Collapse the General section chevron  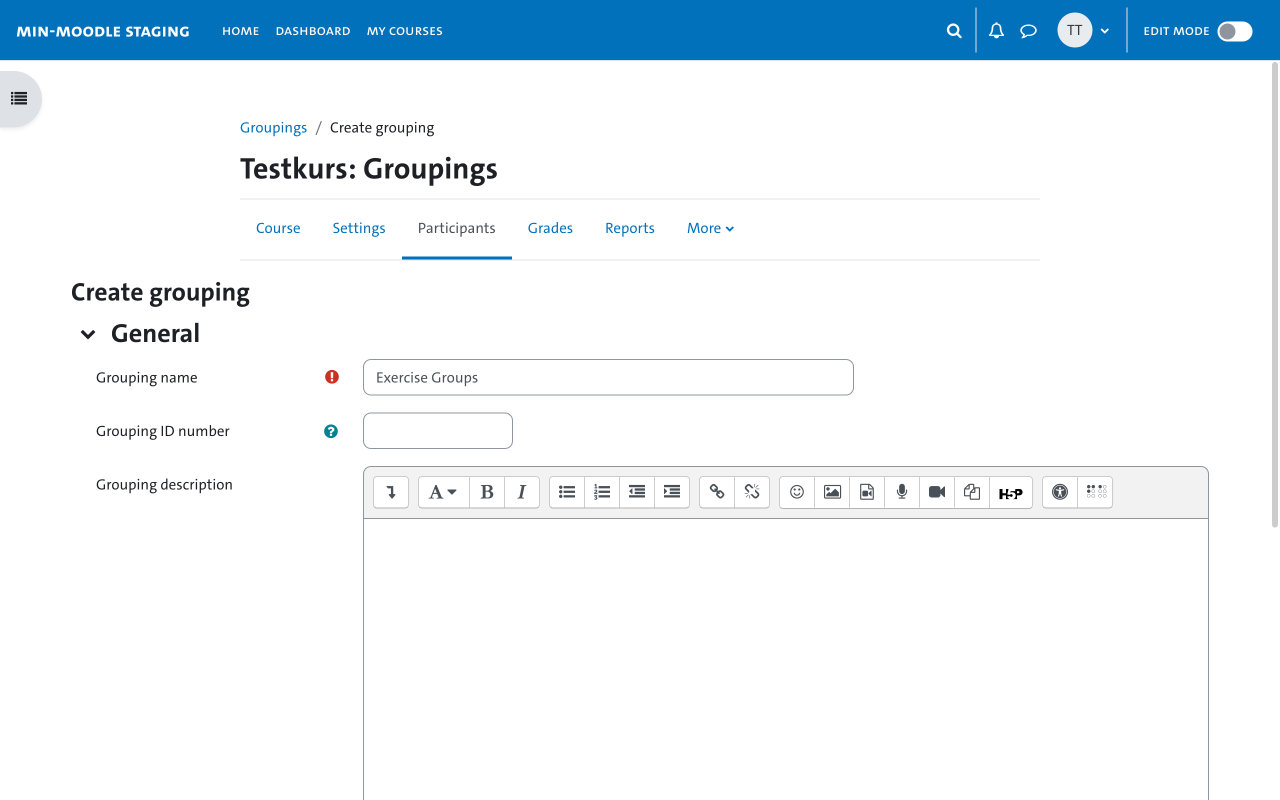click(x=88, y=334)
